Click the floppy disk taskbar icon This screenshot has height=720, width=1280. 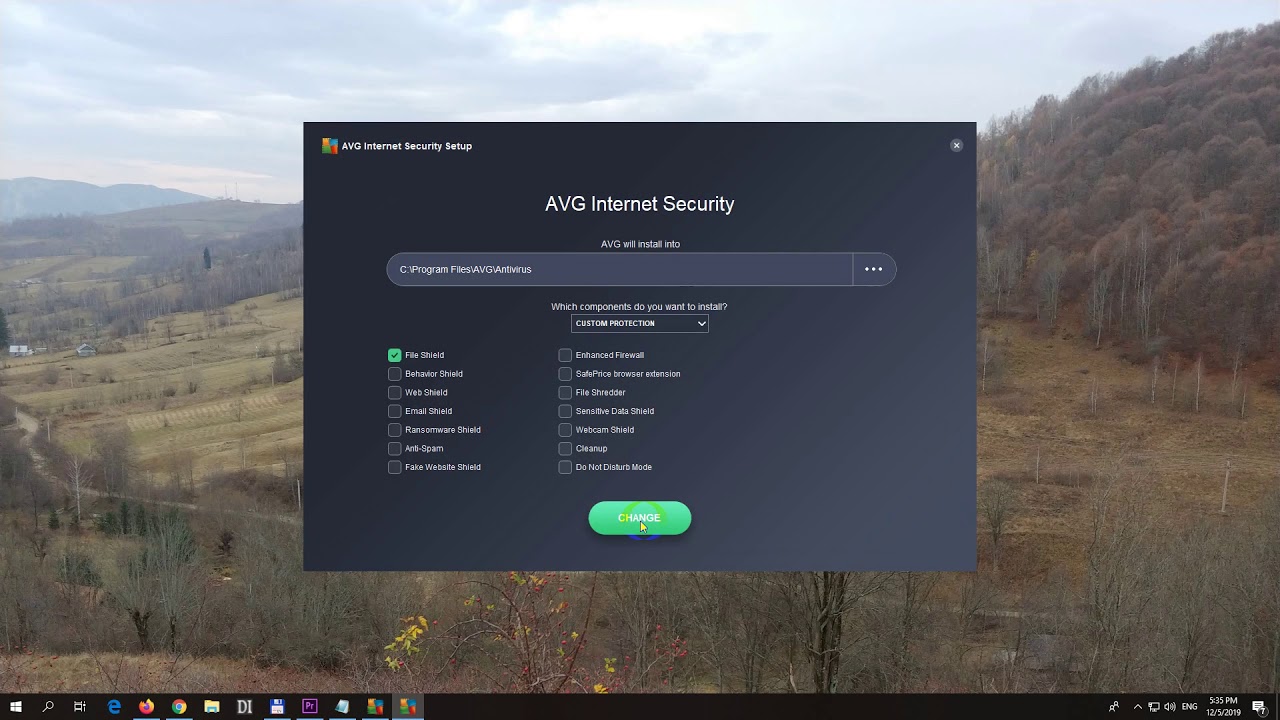(x=277, y=706)
